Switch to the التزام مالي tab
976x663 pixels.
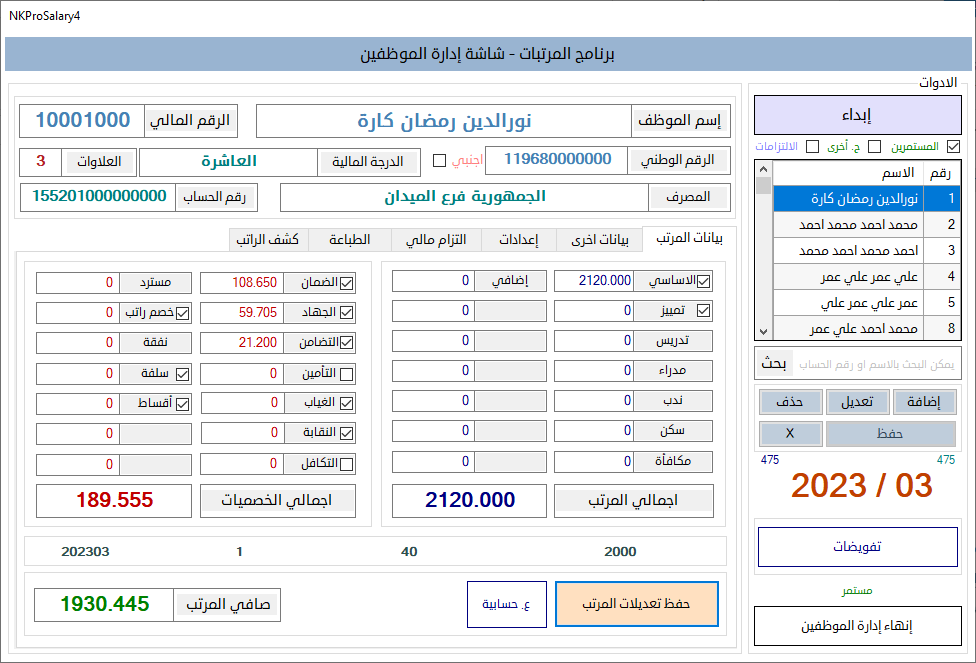click(436, 240)
